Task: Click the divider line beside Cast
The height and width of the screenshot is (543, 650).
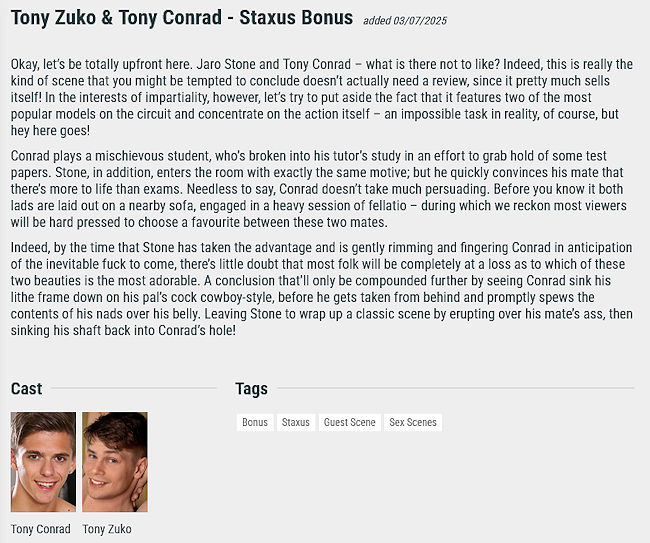Action: (x=133, y=388)
